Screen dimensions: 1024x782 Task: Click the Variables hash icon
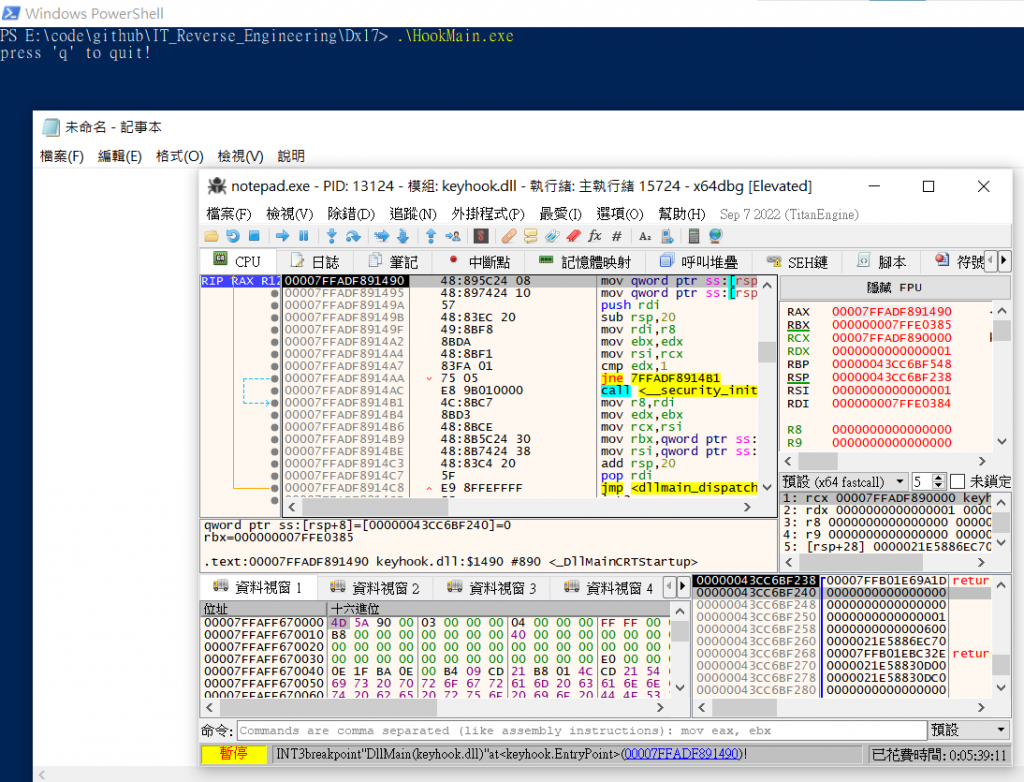tap(616, 236)
